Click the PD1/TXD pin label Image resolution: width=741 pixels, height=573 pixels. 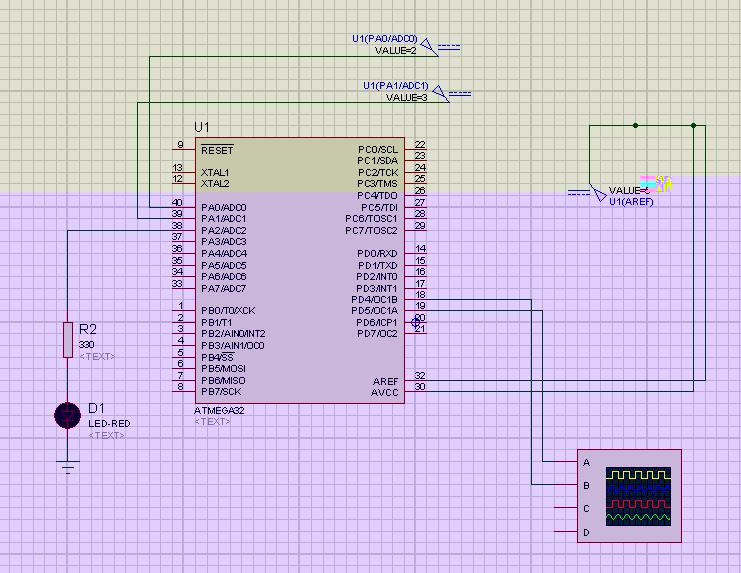pos(377,265)
